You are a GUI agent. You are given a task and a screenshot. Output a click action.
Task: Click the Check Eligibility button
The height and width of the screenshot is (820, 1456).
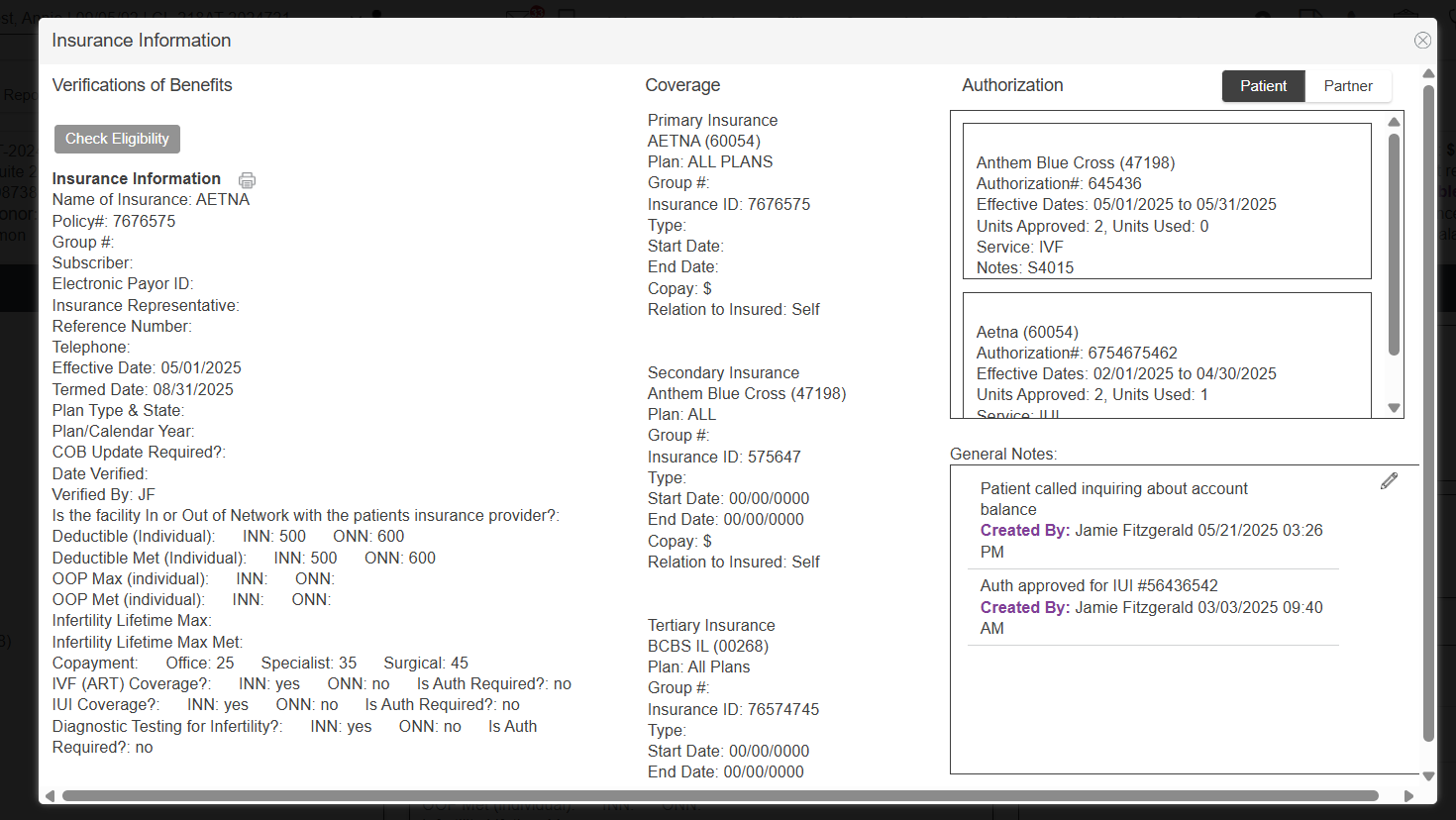pyautogui.click(x=117, y=139)
